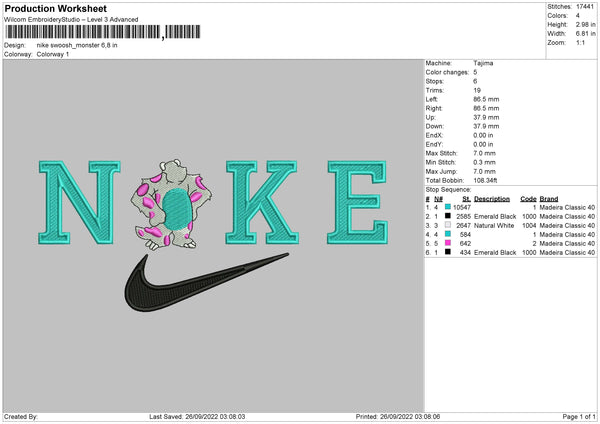Select the embroidered letter E
The height and width of the screenshot is (424, 600).
[x=357, y=202]
